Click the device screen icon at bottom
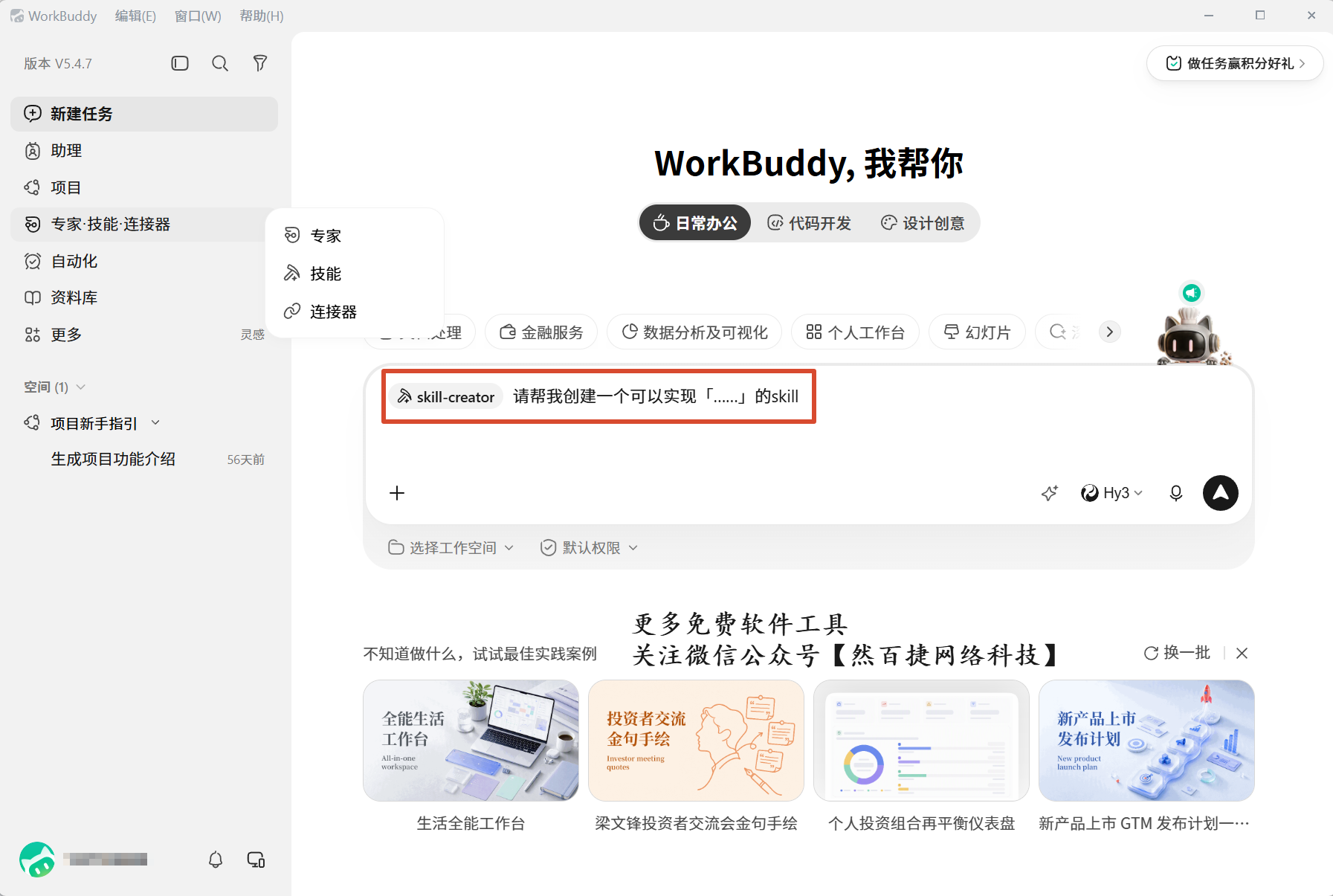Screen dimensions: 1333x896 [x=256, y=860]
